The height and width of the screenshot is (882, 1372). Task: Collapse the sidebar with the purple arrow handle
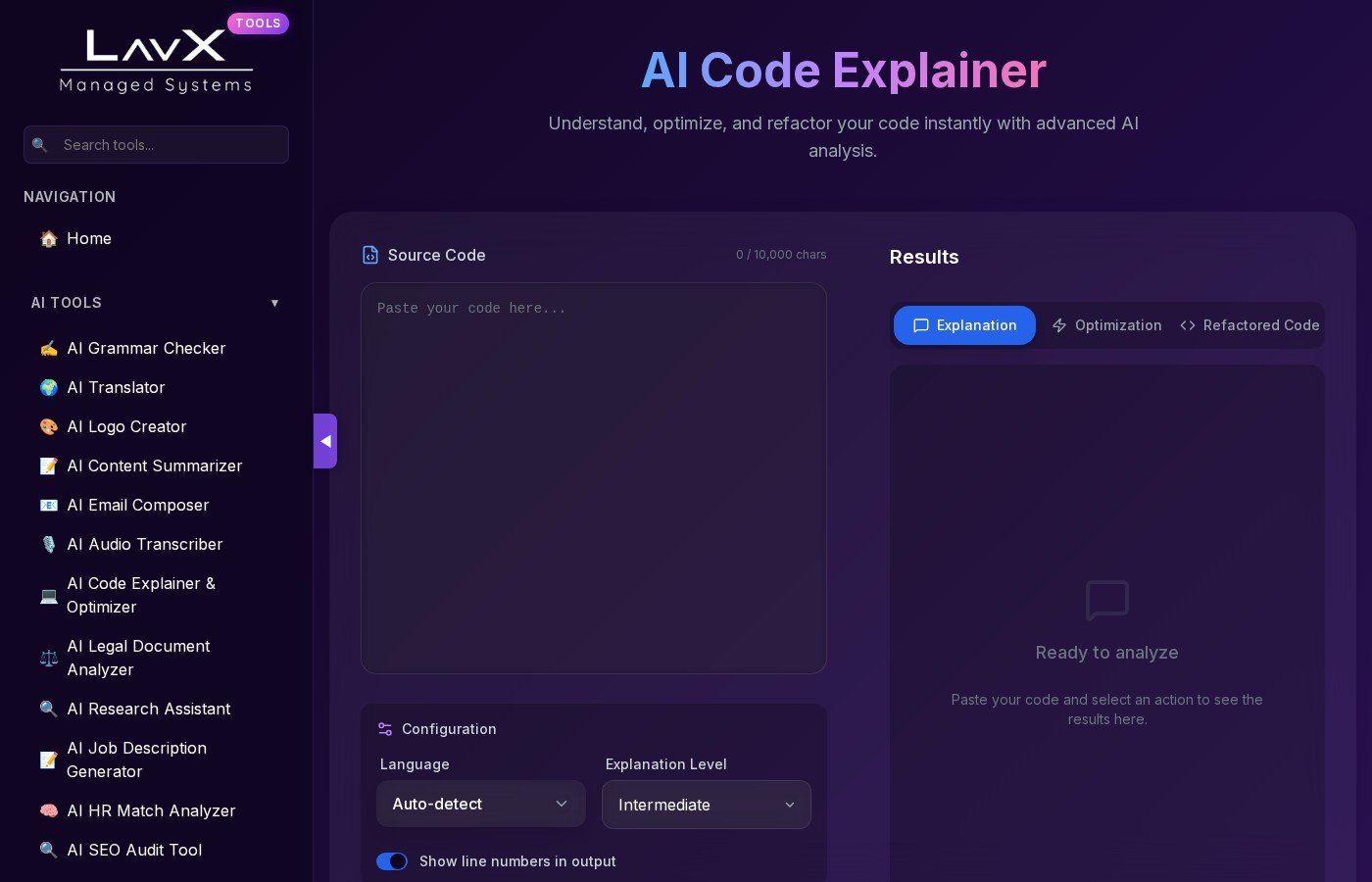(x=325, y=441)
